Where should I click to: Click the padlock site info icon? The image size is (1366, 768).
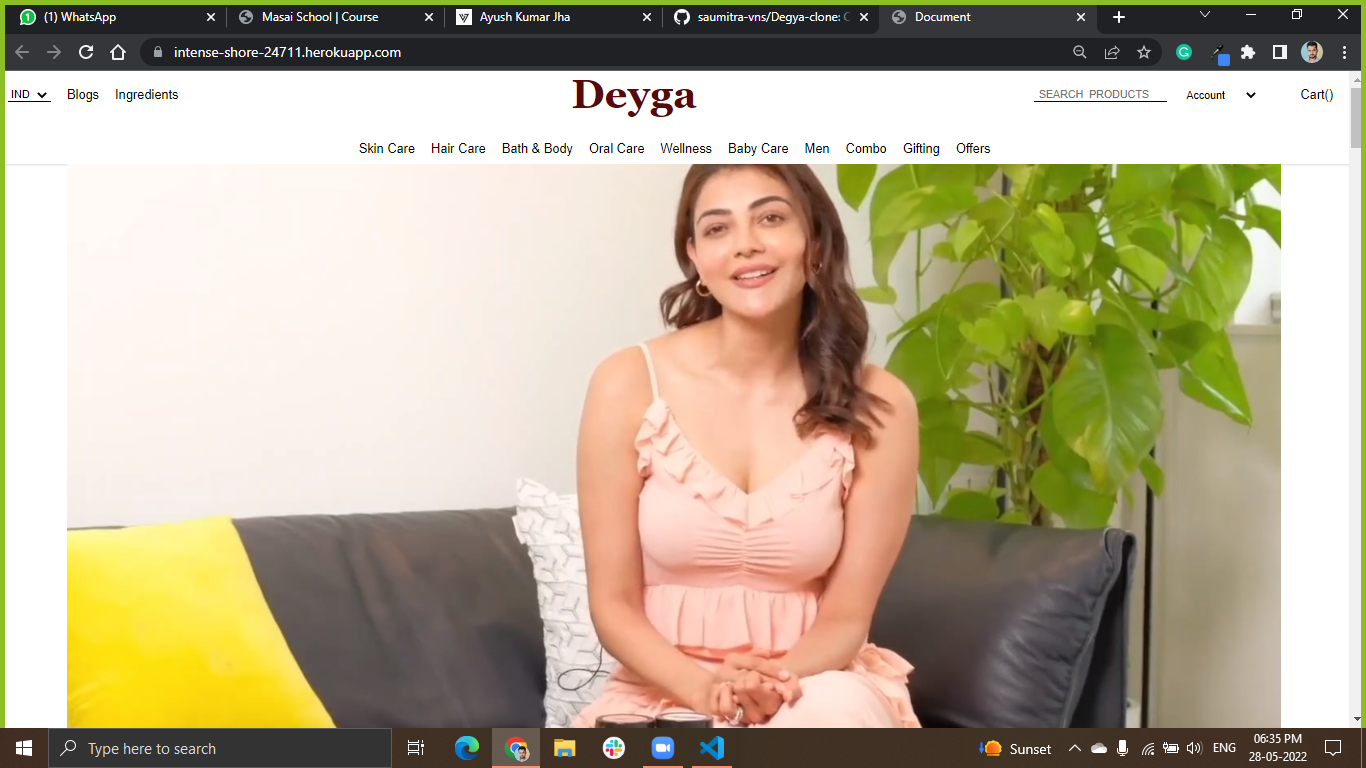pyautogui.click(x=157, y=52)
